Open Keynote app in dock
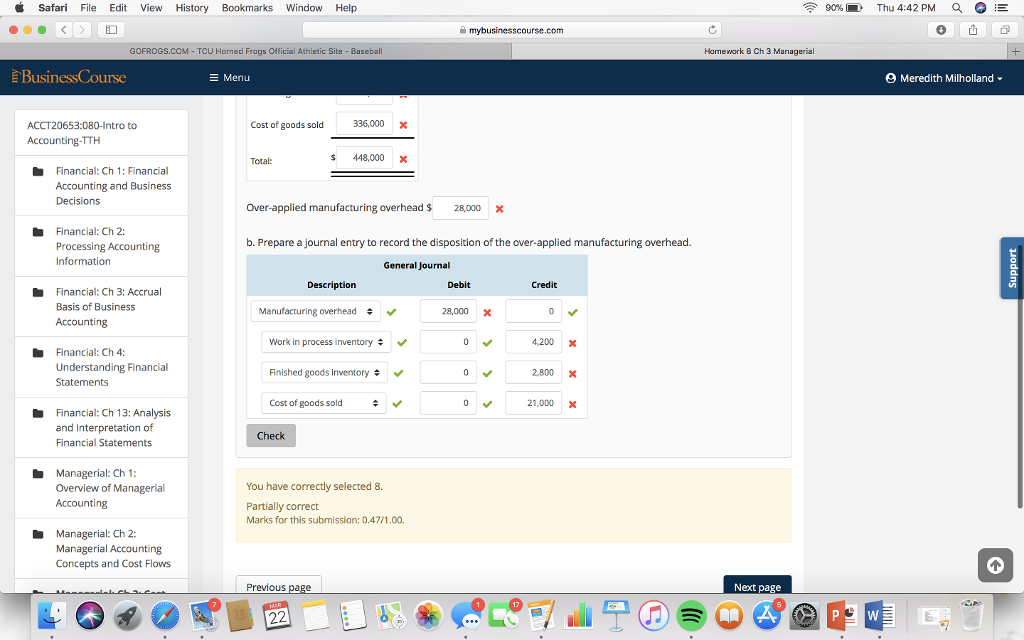Screen dimensions: 1024x640 pyautogui.click(x=616, y=616)
